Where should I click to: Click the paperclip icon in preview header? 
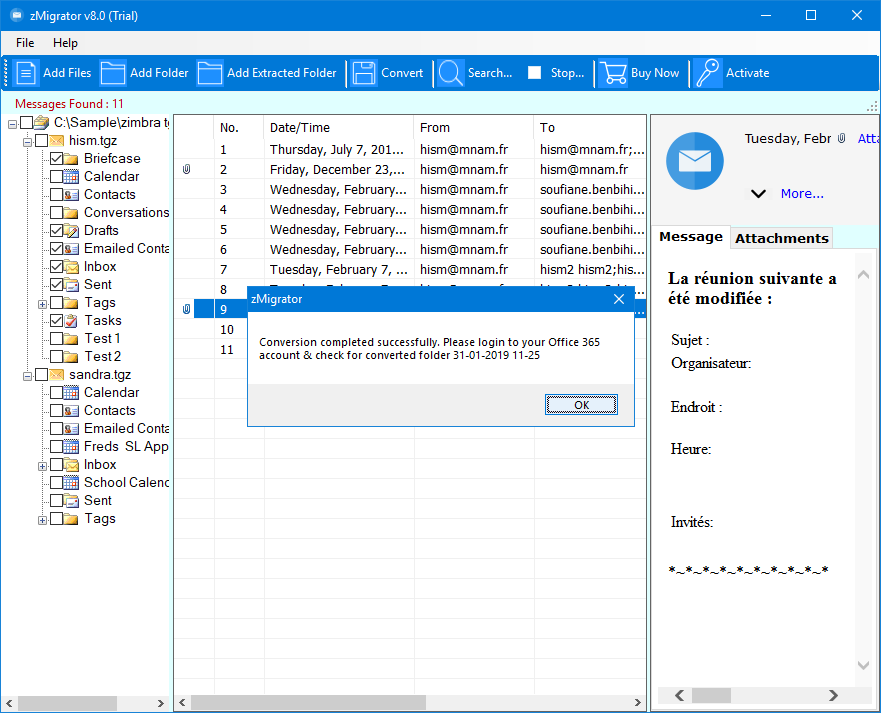click(841, 138)
